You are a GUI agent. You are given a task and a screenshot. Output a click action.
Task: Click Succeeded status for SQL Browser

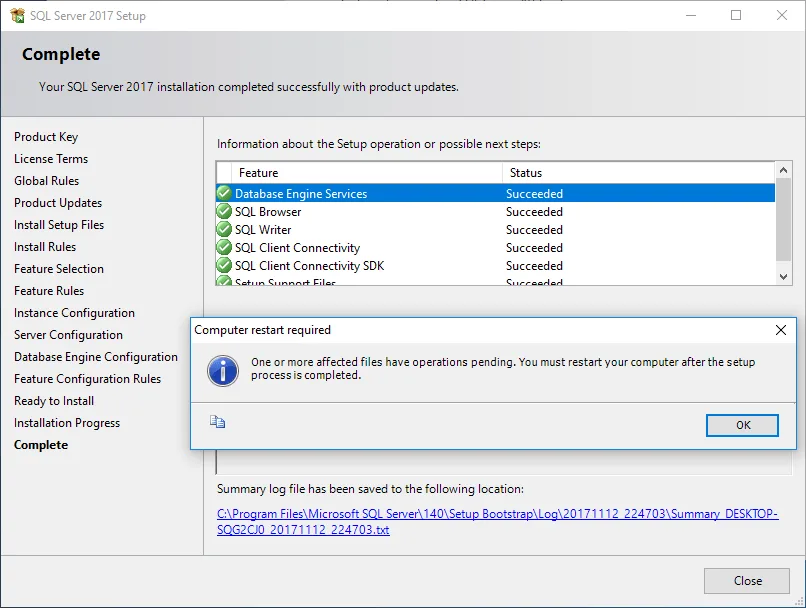click(534, 212)
